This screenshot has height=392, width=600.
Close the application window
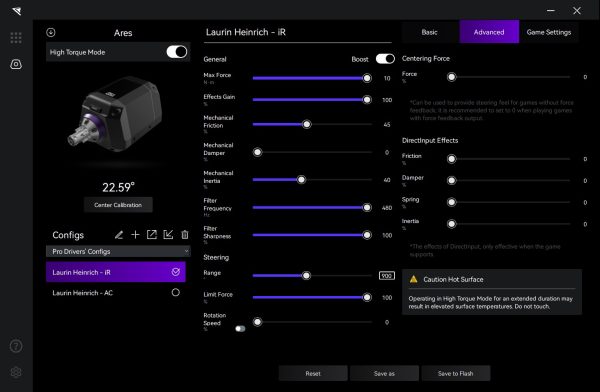(577, 11)
